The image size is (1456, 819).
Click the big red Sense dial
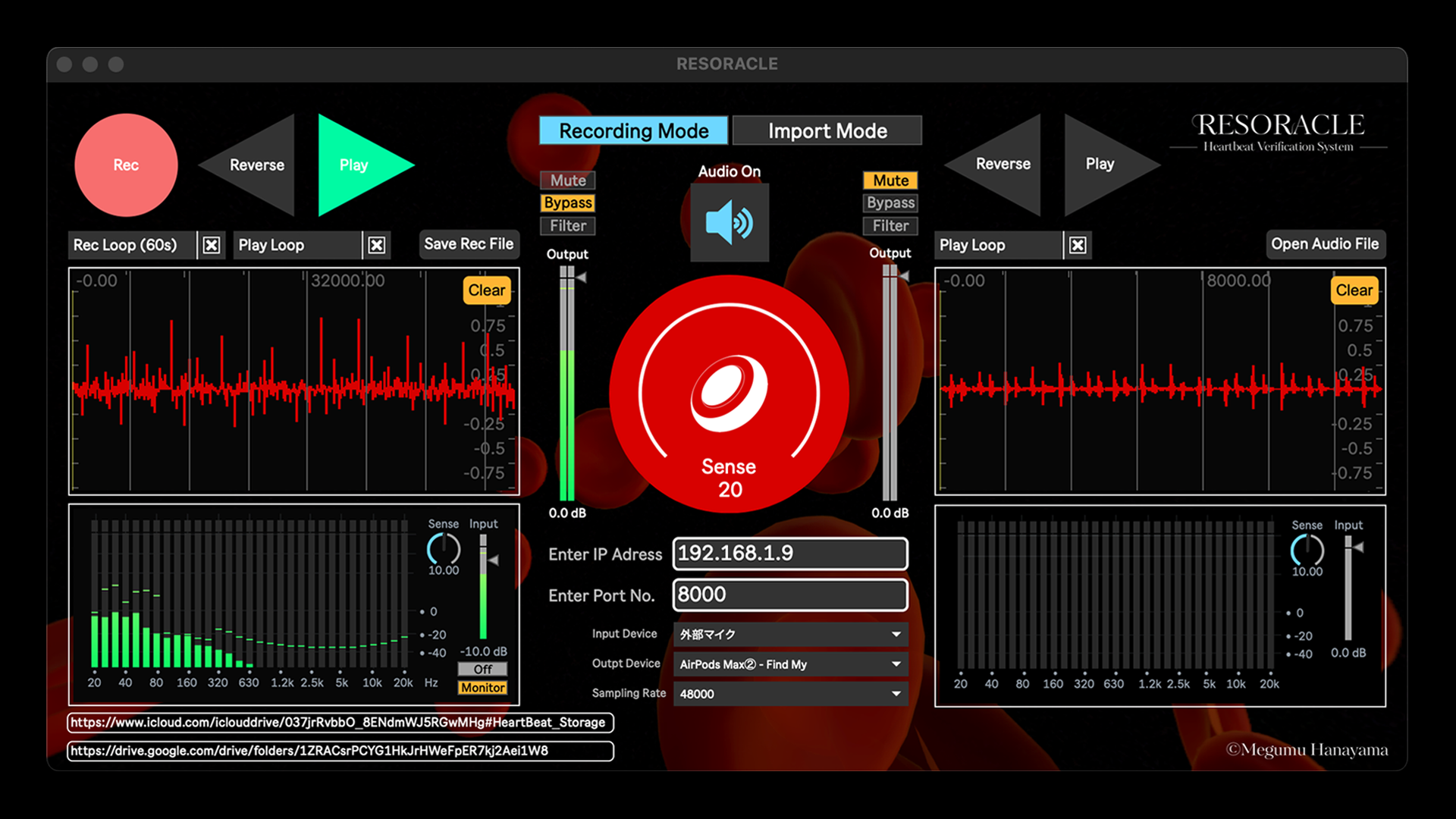pos(729,394)
